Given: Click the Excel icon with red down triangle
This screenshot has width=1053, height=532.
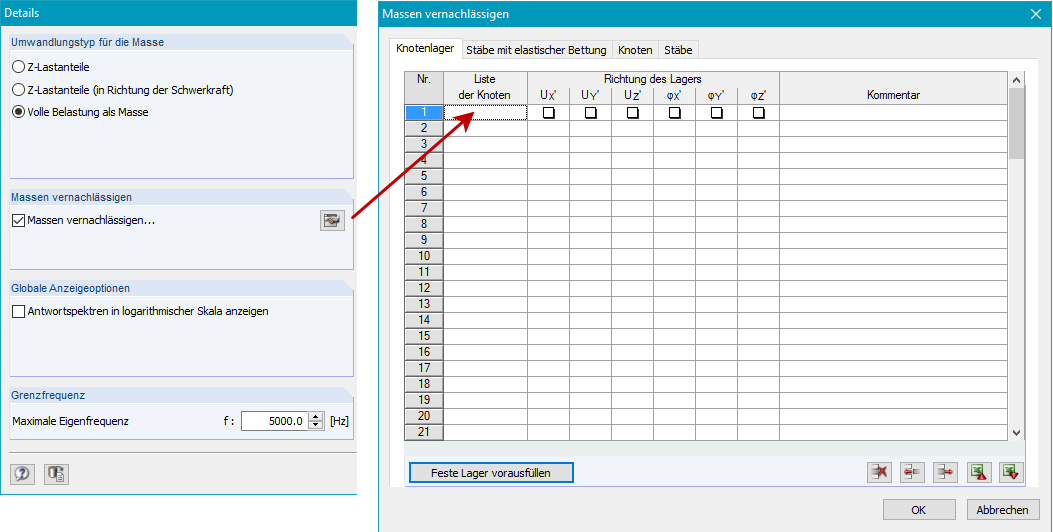Looking at the screenshot, I should coord(1011,472).
